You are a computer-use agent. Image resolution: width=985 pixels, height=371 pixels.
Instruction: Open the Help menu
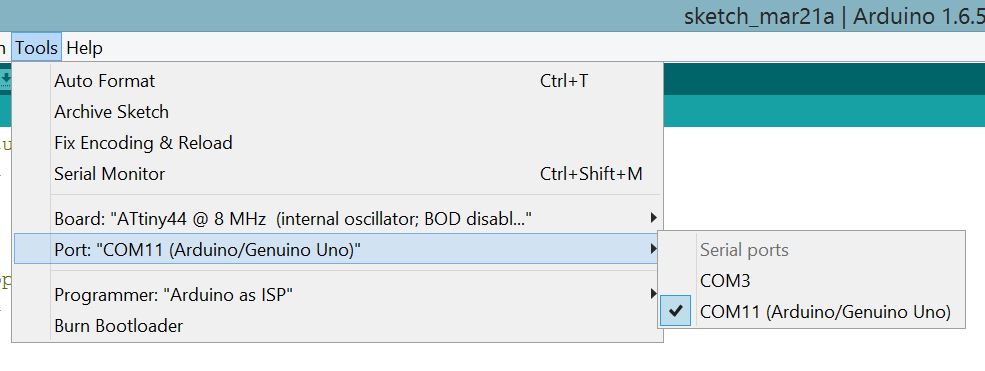pyautogui.click(x=84, y=48)
